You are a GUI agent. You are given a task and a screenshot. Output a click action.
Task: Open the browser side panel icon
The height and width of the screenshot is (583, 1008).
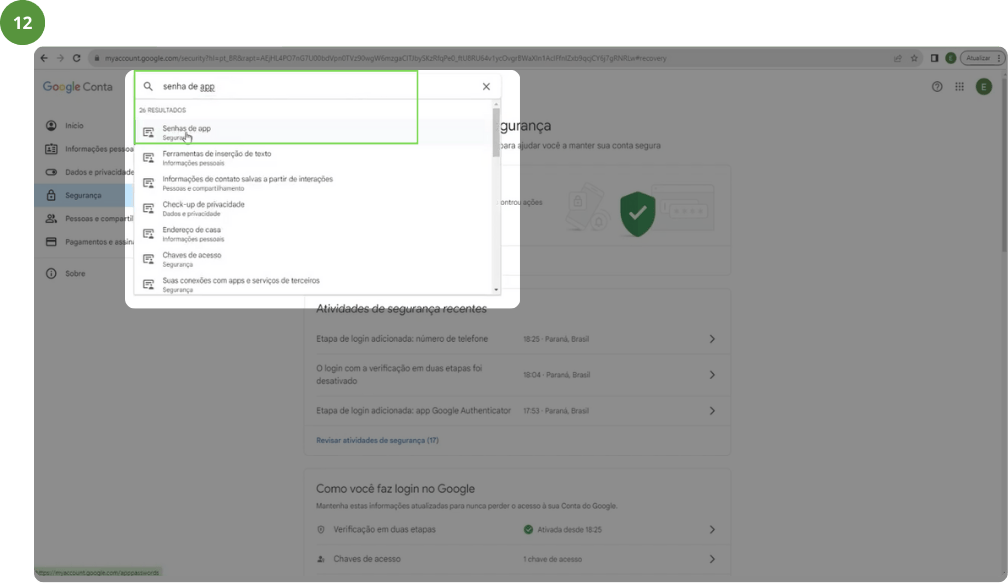934,58
